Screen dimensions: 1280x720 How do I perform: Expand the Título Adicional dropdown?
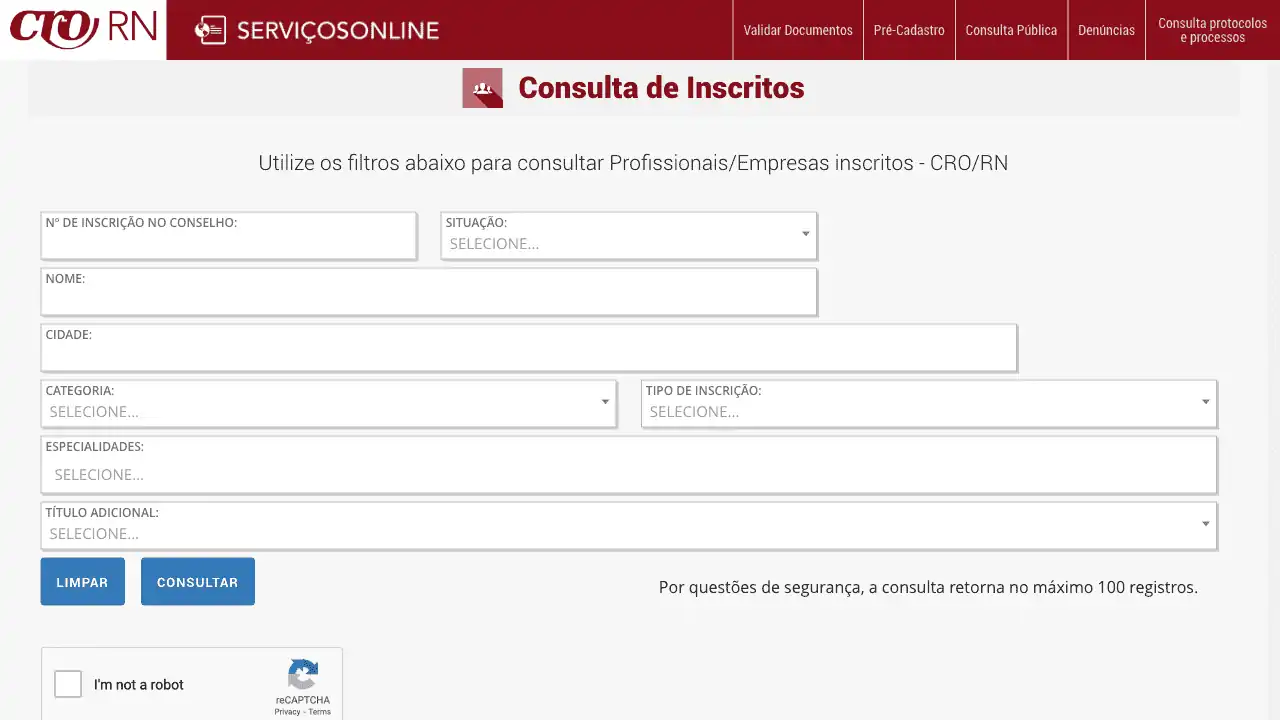[x=628, y=533]
